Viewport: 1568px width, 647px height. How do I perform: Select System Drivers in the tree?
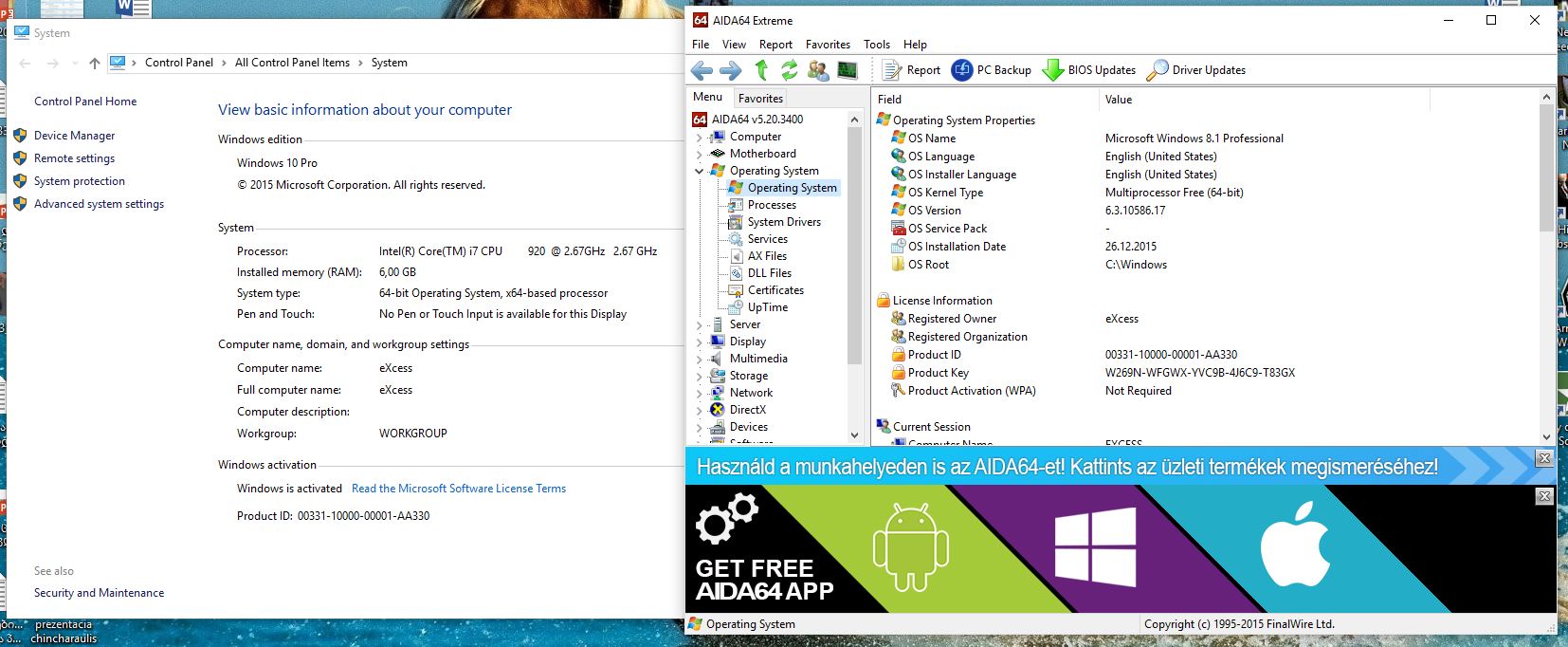point(784,222)
